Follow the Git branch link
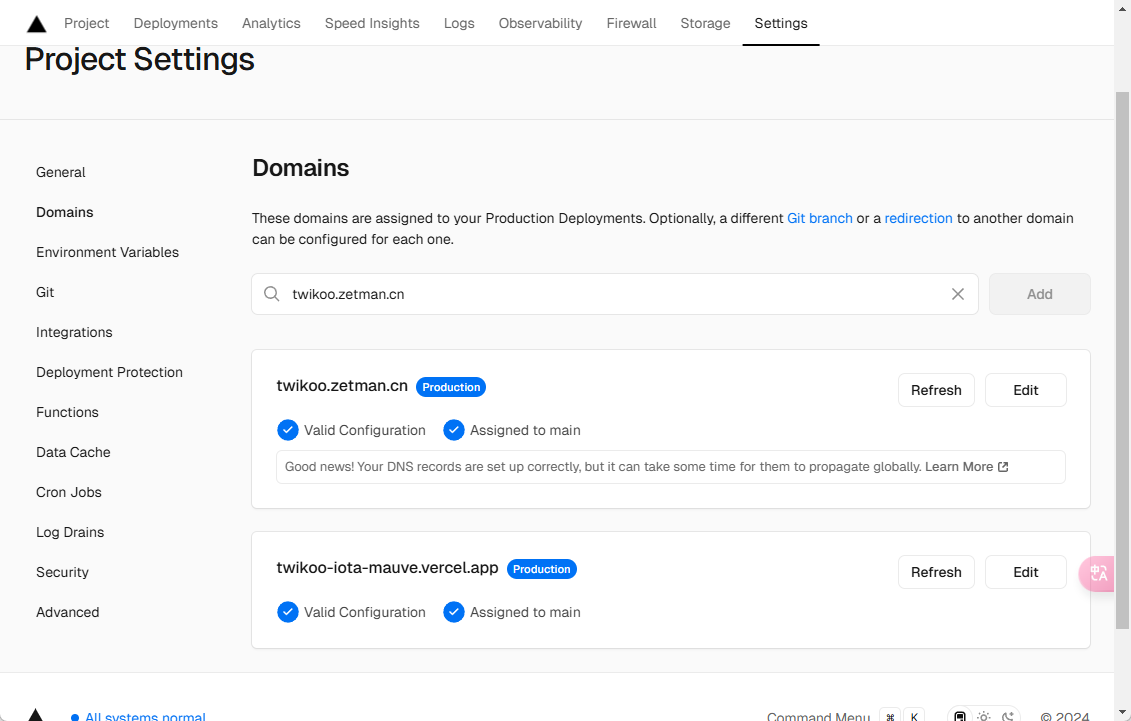1131x721 pixels. pos(819,218)
